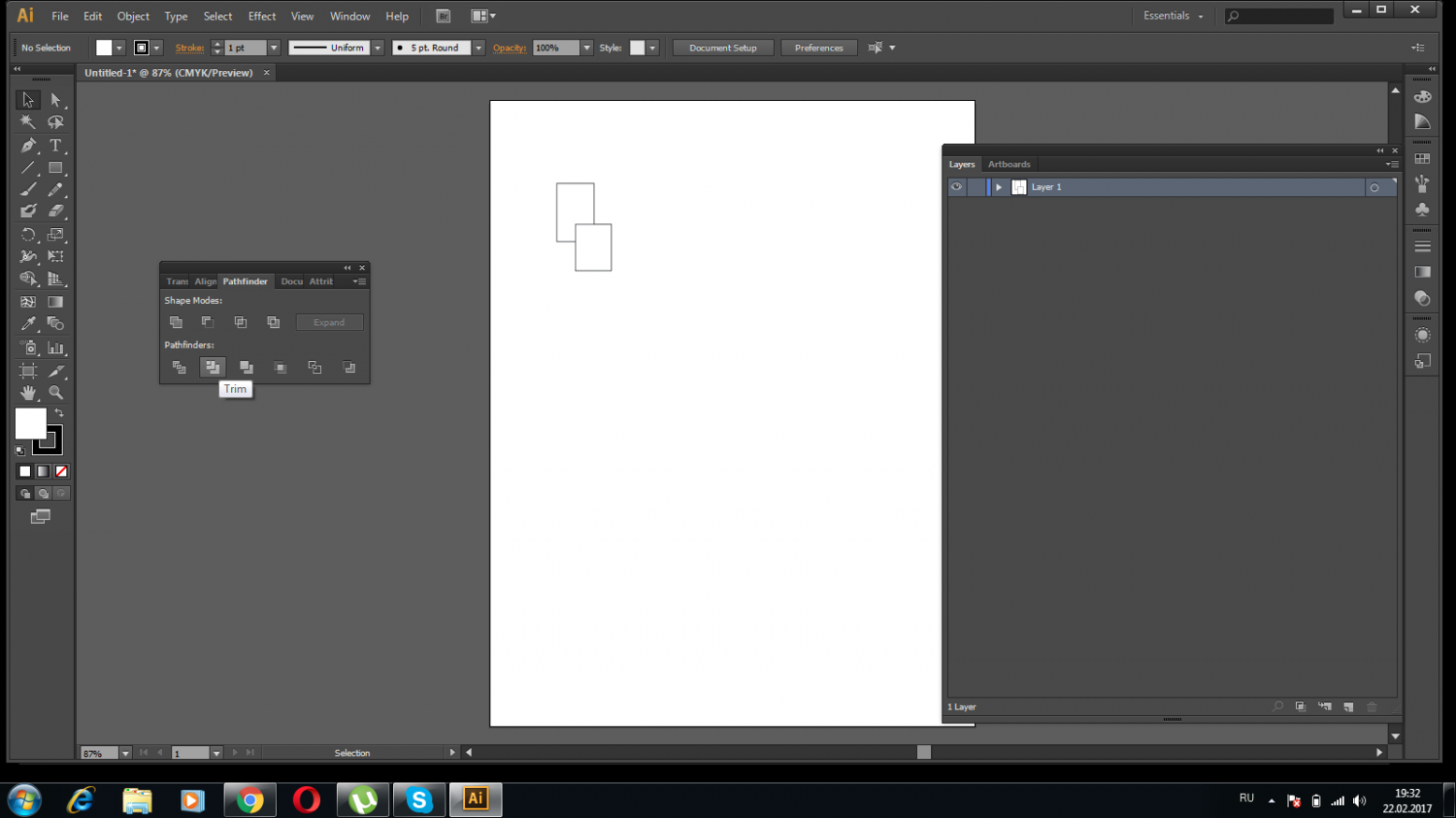Click the Minus Back pathfinder icon
The width and height of the screenshot is (1456, 818).
[x=349, y=367]
